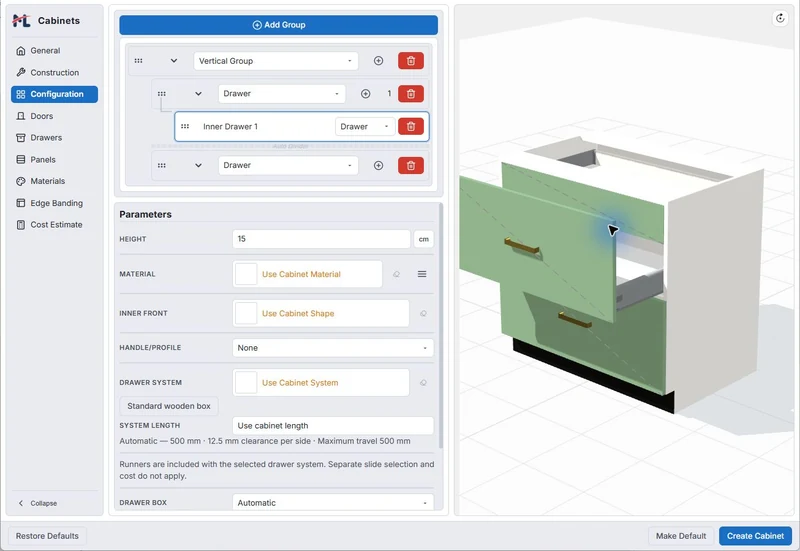This screenshot has width=800, height=551.
Task: Click drag handle of Vertical Group row
Action: pyautogui.click(x=138, y=61)
